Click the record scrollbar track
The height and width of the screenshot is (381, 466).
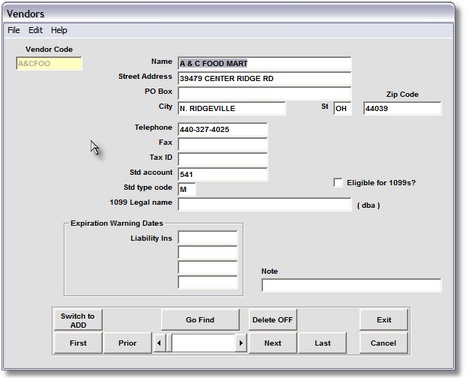point(203,343)
